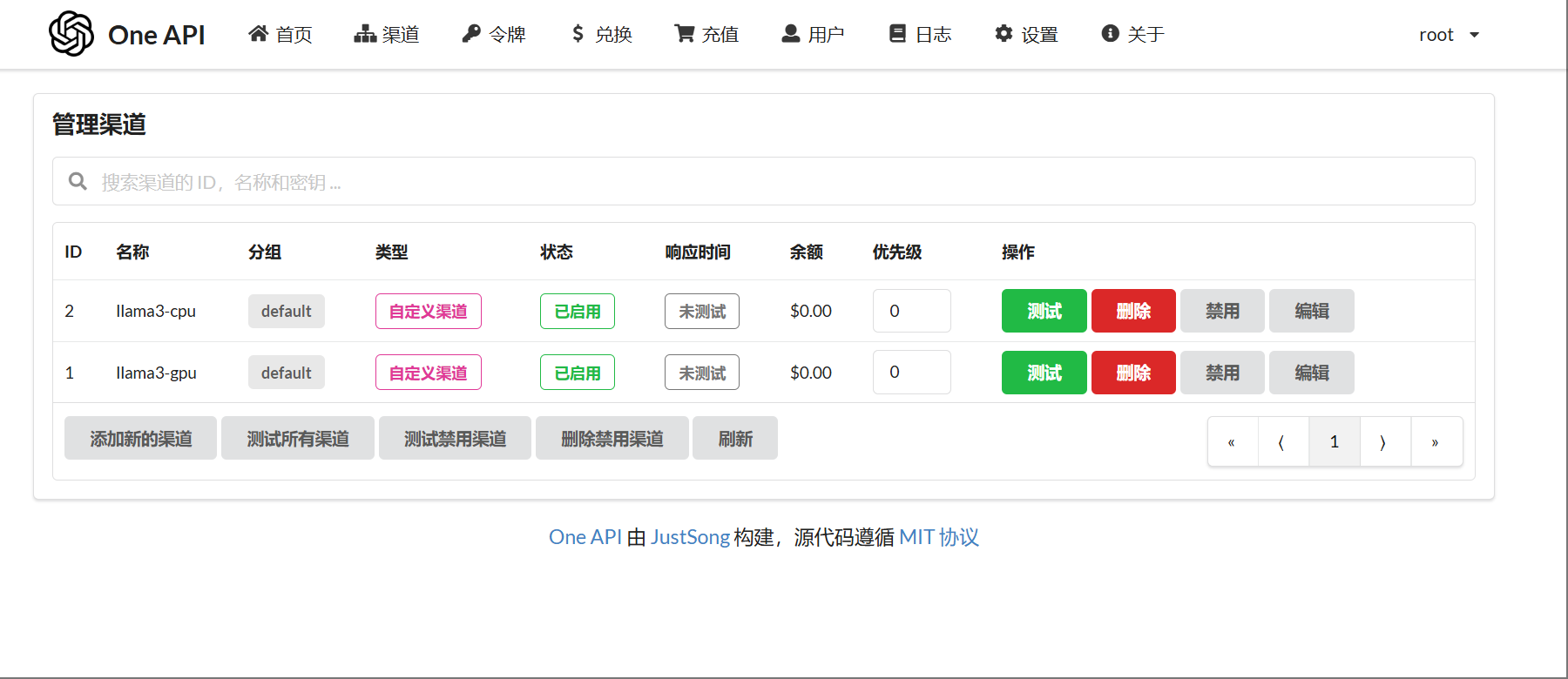Open the 令牌 token page
The width and height of the screenshot is (1568, 679).
click(494, 34)
